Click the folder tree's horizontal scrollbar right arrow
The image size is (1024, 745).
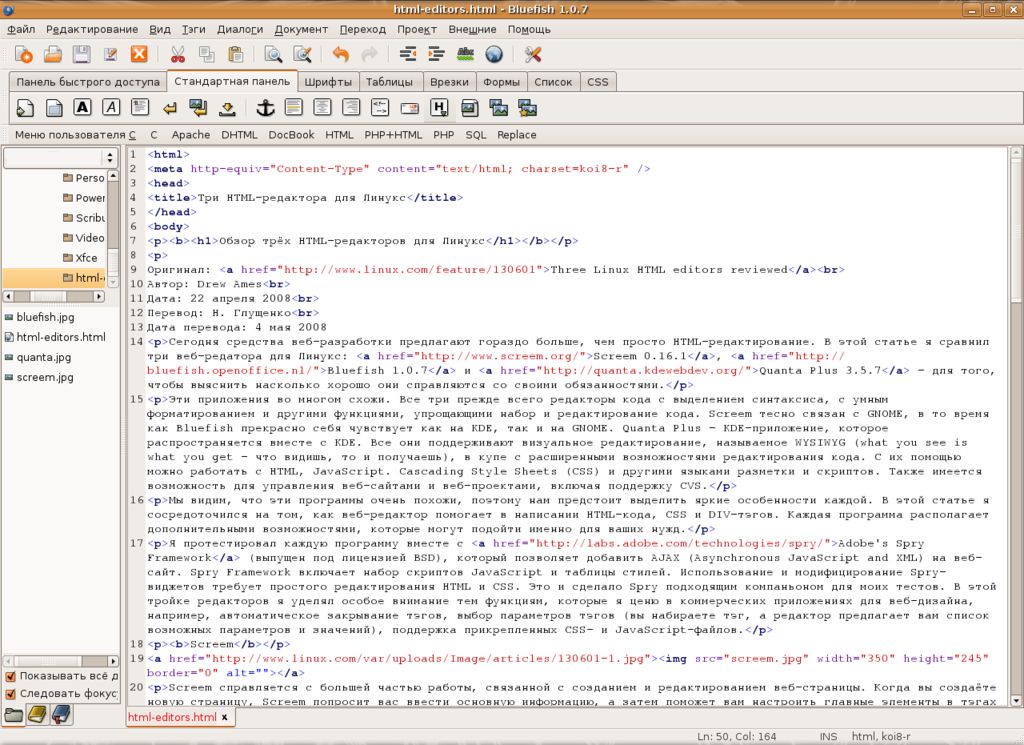pos(99,296)
